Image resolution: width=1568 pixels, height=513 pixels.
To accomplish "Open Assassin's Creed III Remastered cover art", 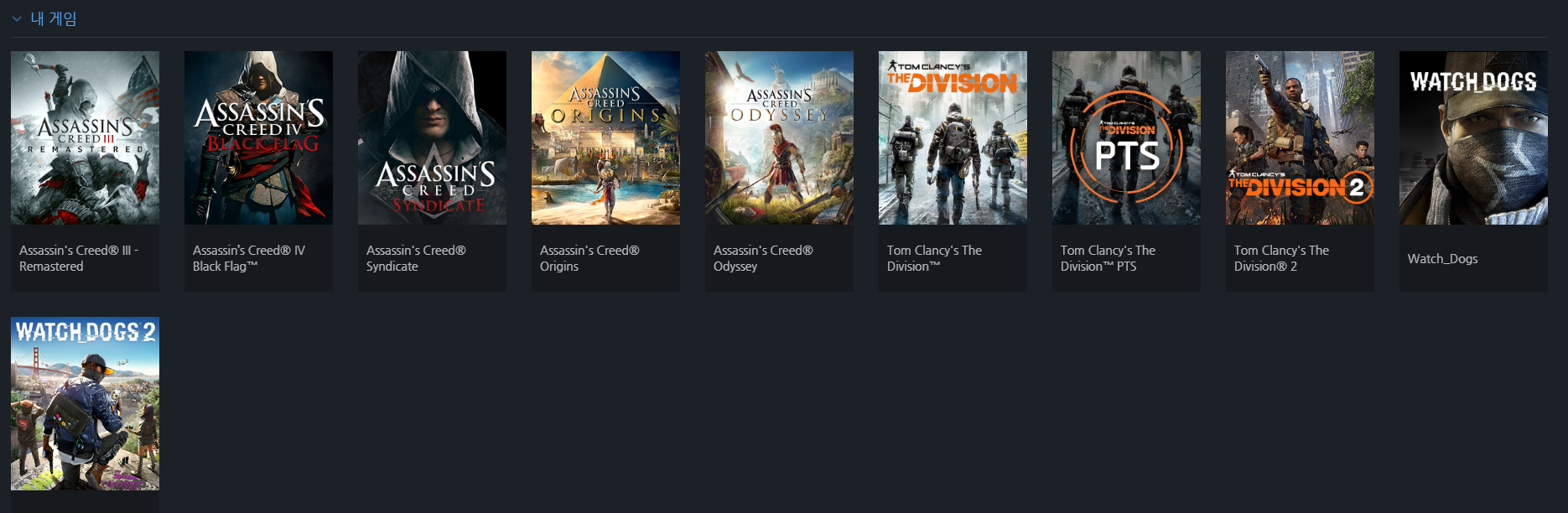I will pos(85,137).
